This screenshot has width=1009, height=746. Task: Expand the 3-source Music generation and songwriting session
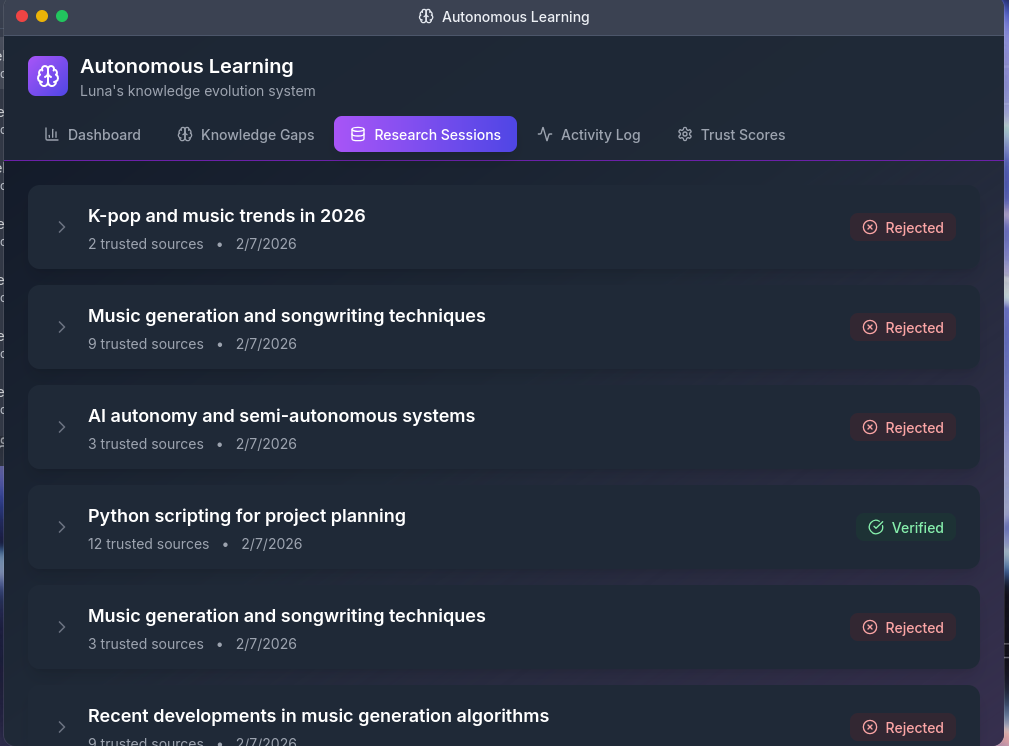(x=62, y=627)
